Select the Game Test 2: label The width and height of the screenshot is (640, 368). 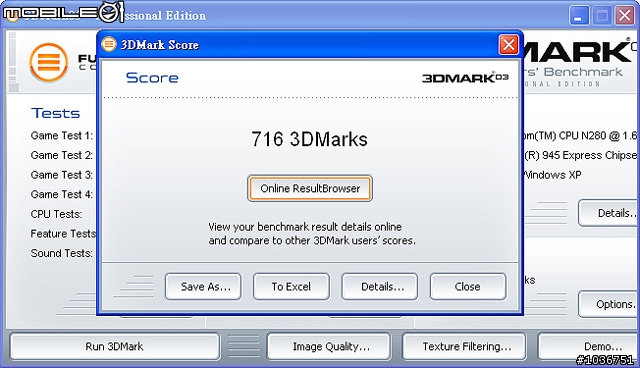pyautogui.click(x=62, y=155)
